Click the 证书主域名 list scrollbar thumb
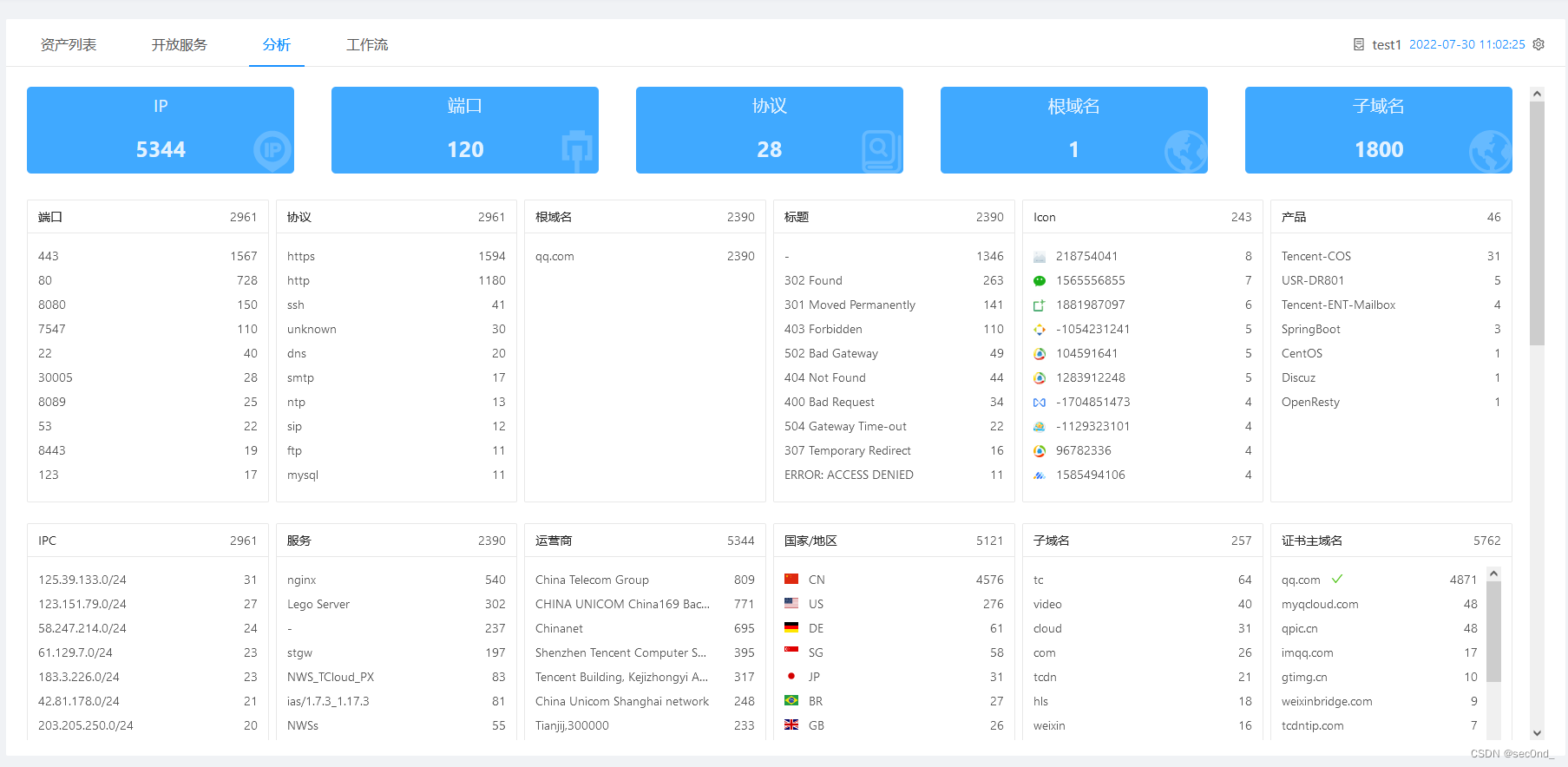The width and height of the screenshot is (1568, 767). [1493, 632]
